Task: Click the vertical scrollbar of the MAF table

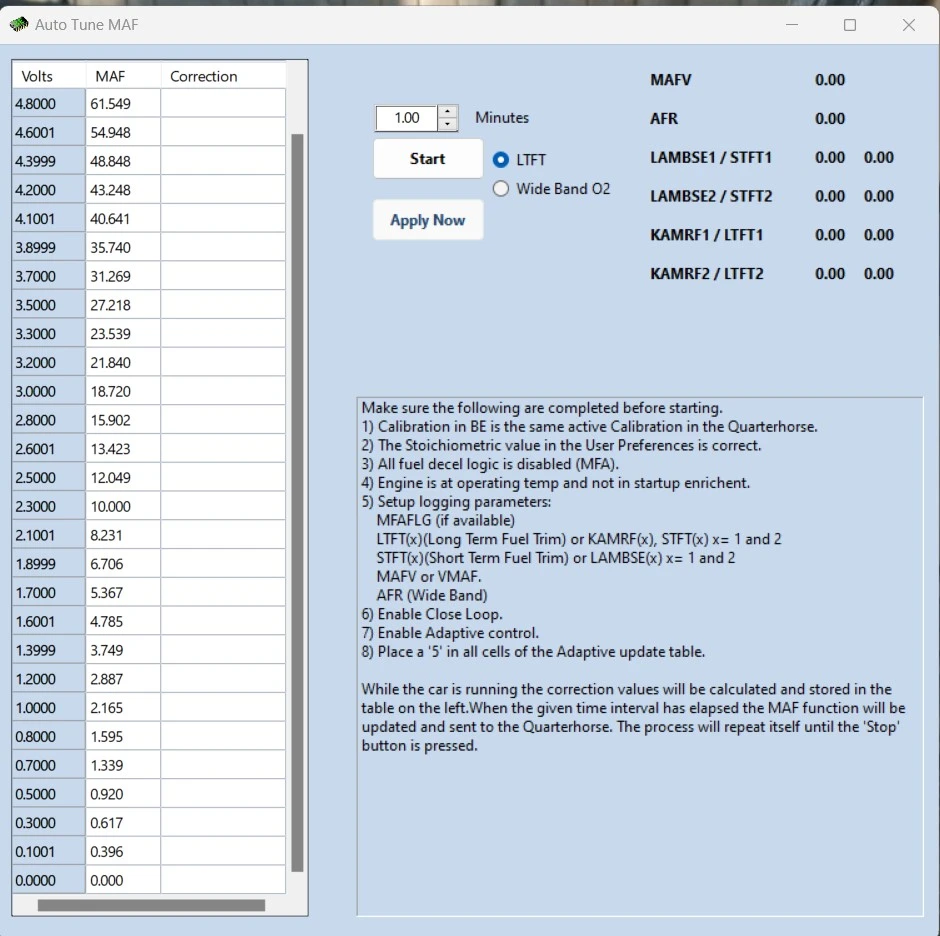Action: [x=297, y=502]
